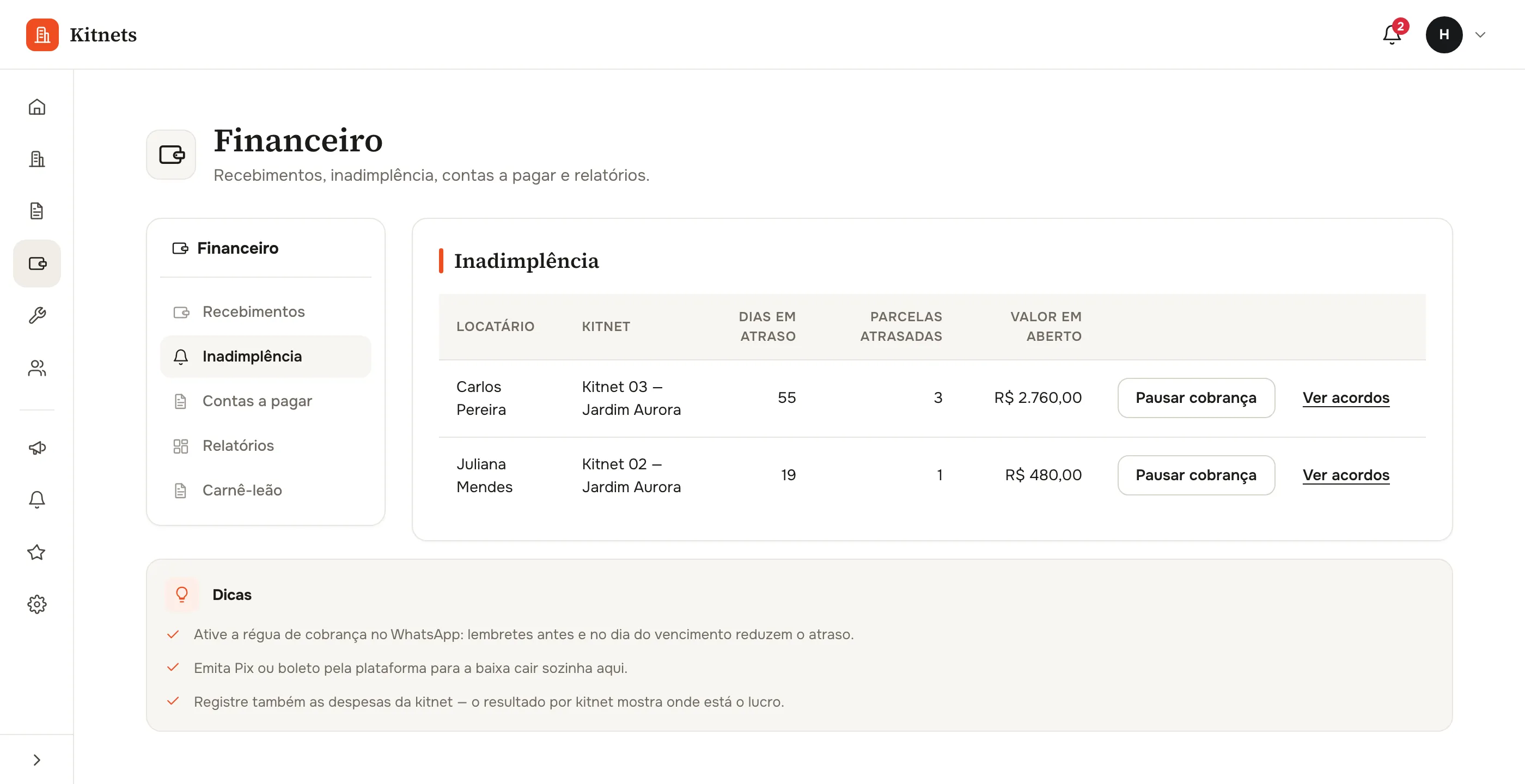Expand the sidebar with the arrow
Image resolution: width=1525 pixels, height=784 pixels.
click(36, 759)
